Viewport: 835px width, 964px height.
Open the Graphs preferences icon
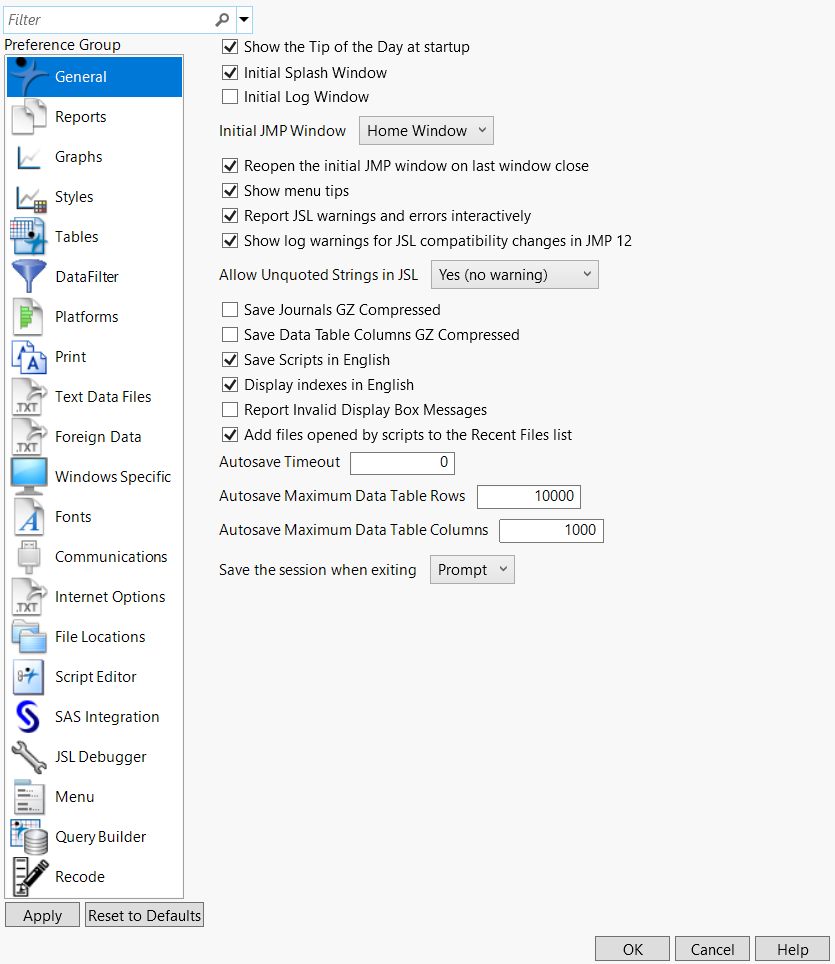click(x=28, y=156)
